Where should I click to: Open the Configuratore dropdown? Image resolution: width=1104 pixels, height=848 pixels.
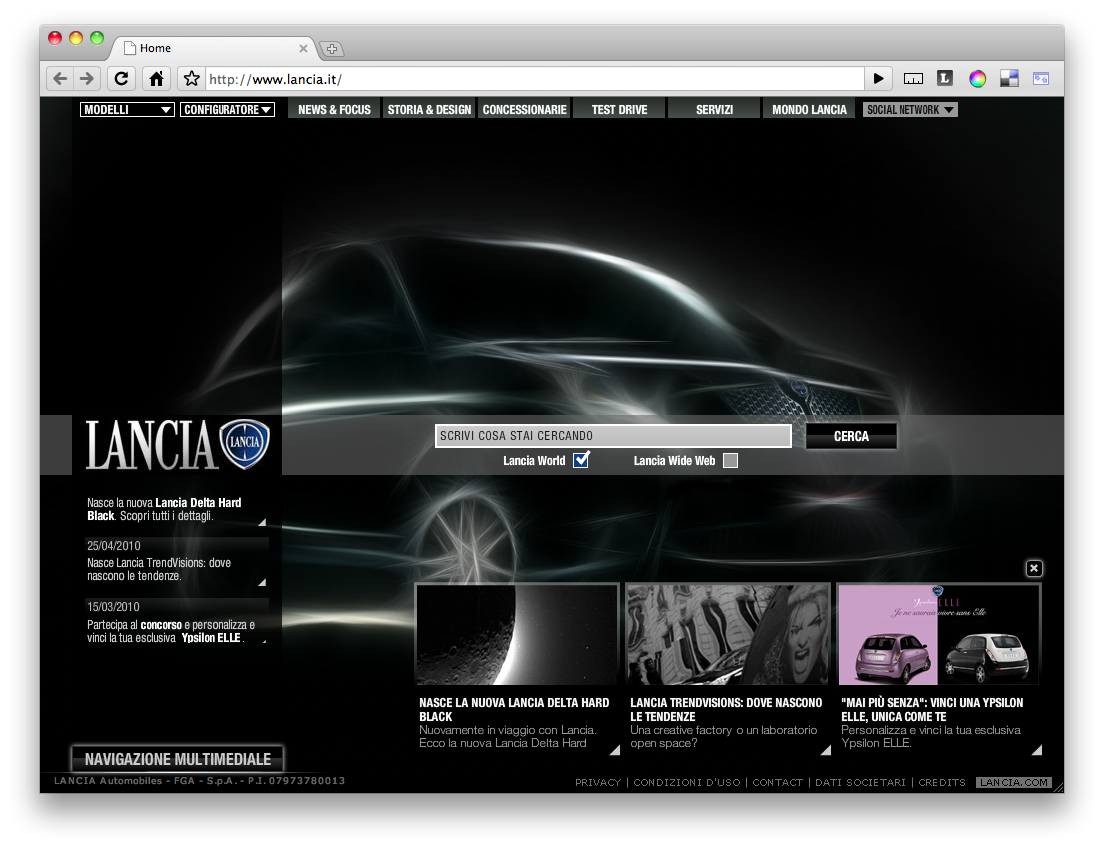(x=227, y=109)
